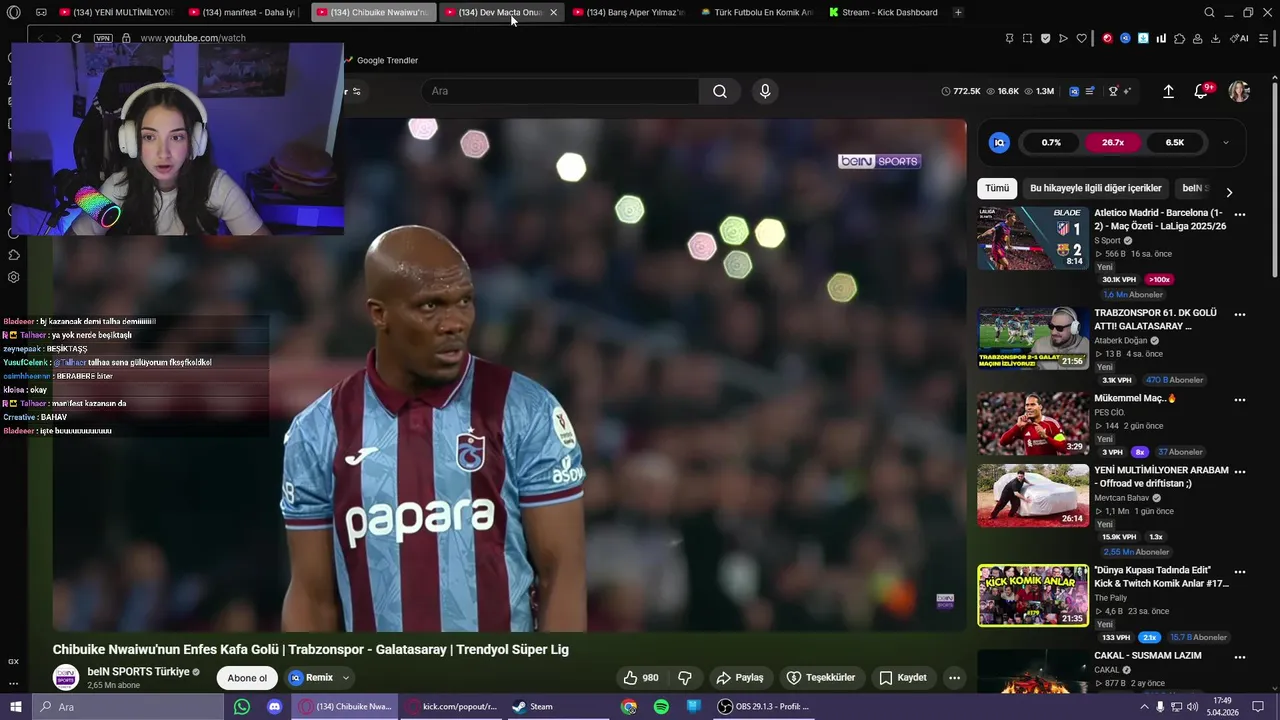Open the video's three-dot more actions
This screenshot has height=720, width=1280.
tap(954, 677)
